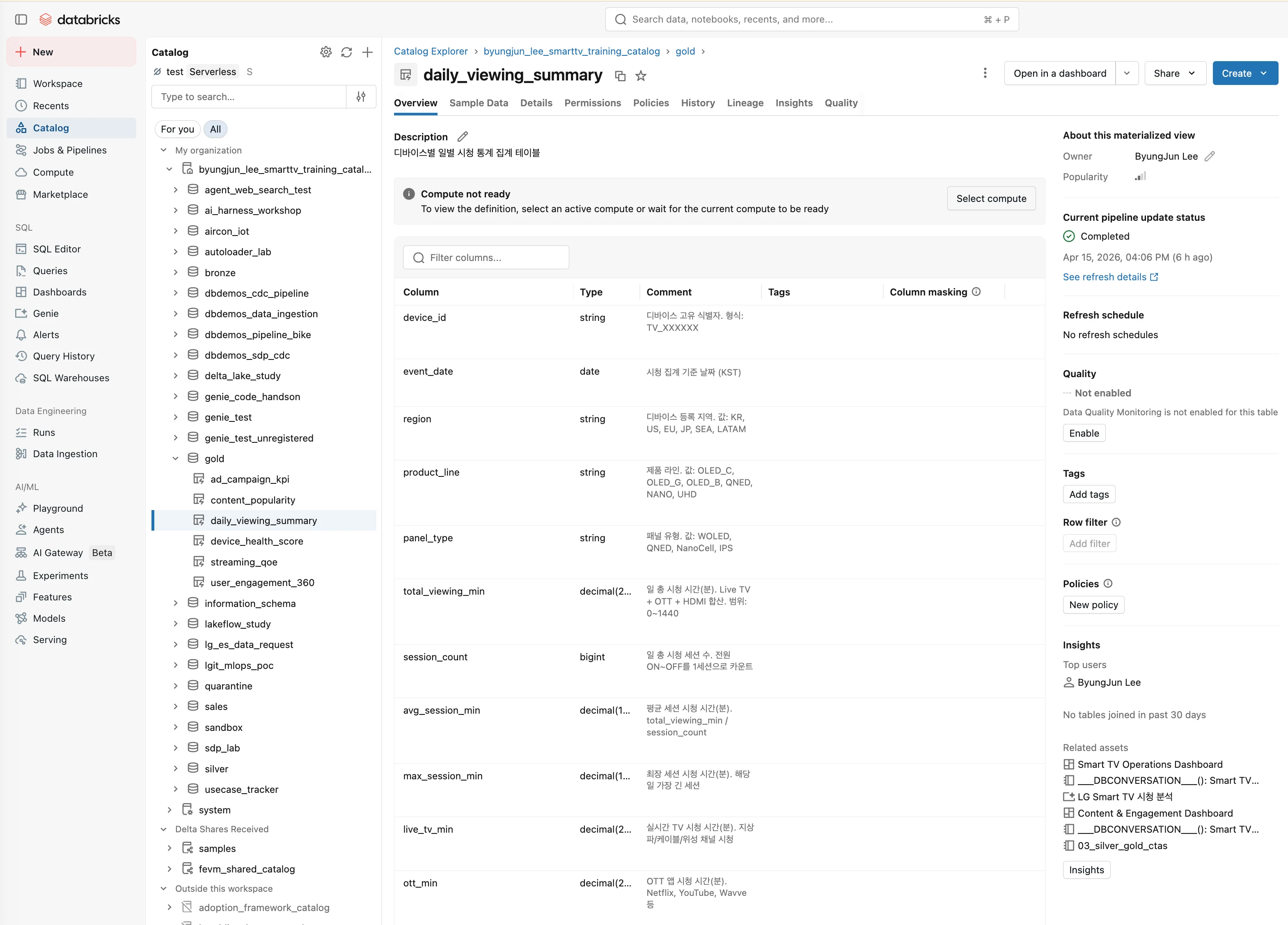
Task: Click catalog Type to search field
Action: [x=249, y=96]
